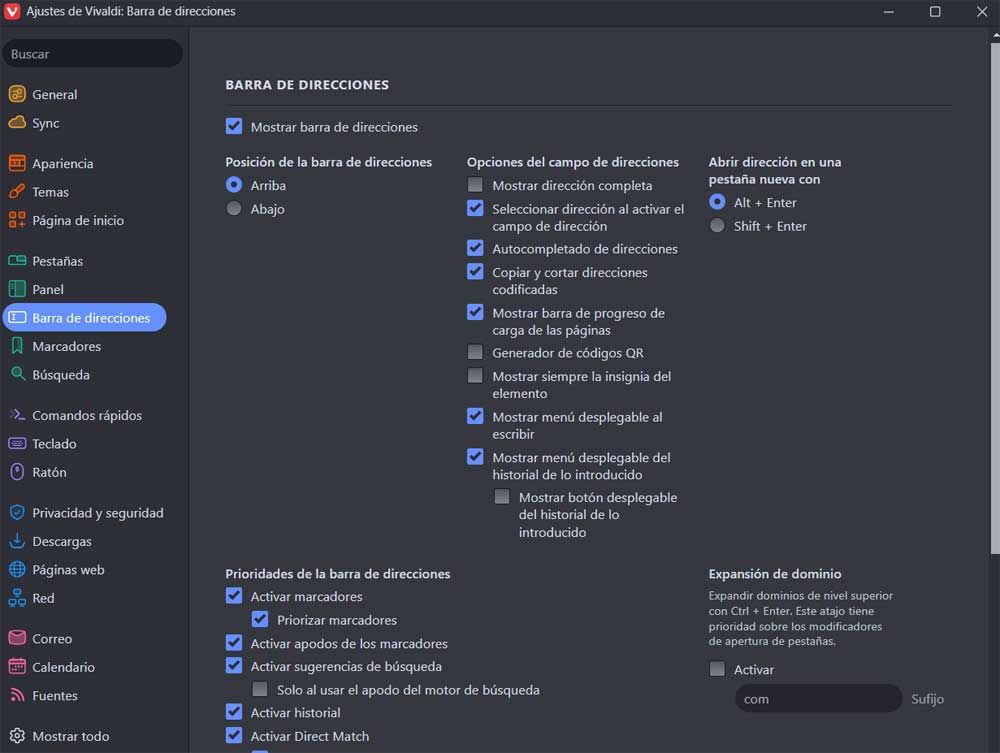Screen dimensions: 1000x753
Task: Enable Solo al usar el apodo option
Action: [x=260, y=689]
